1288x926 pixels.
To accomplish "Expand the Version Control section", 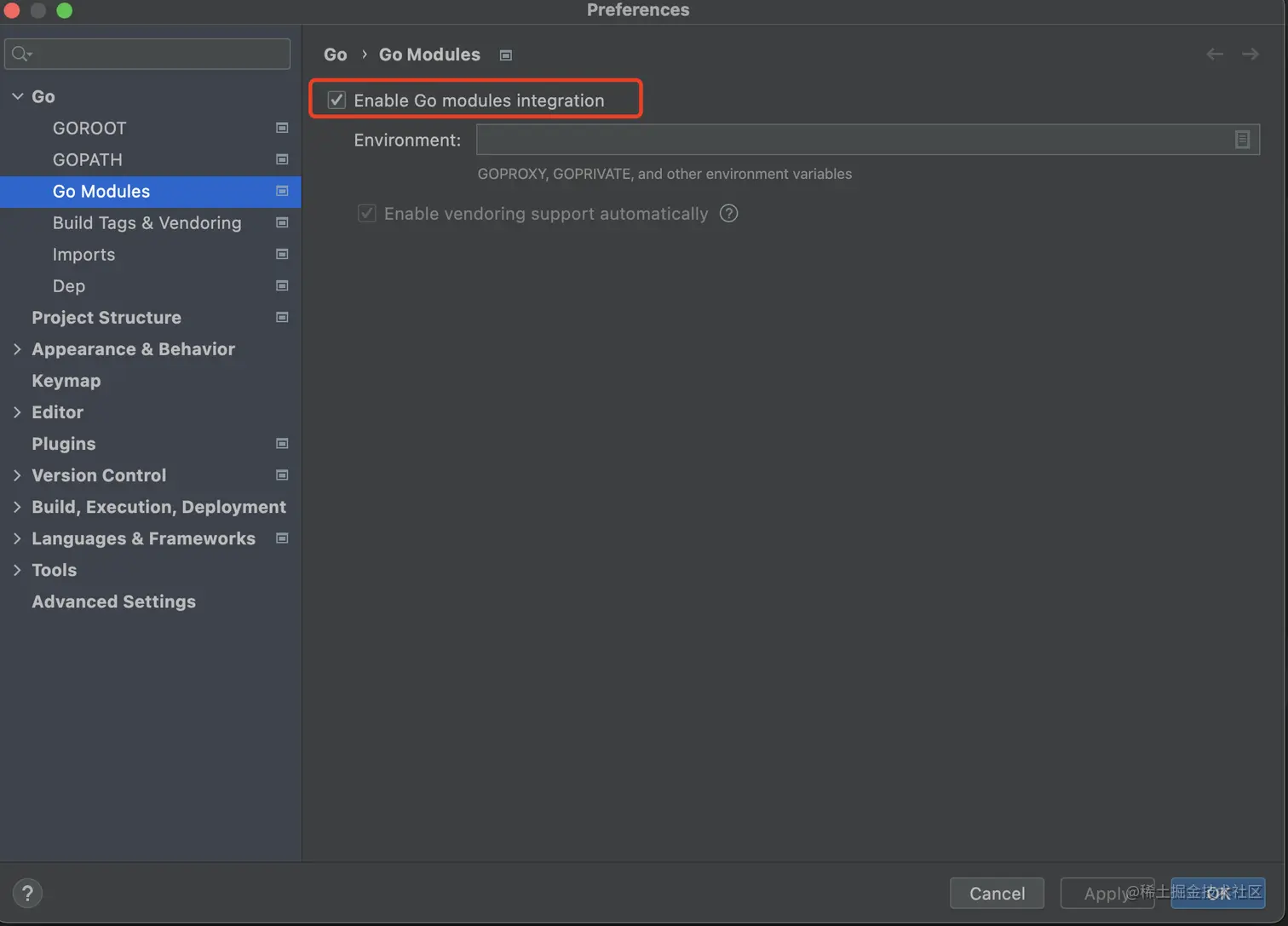I will [x=17, y=475].
